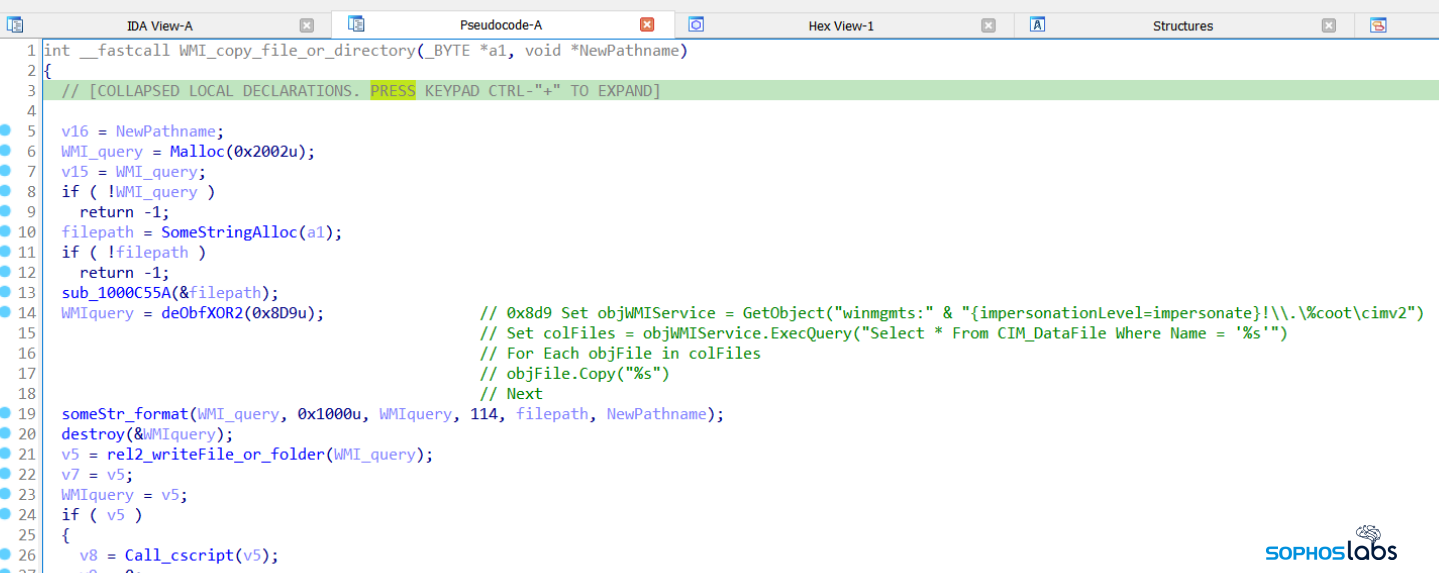
Task: Click the ExecQuery CIM_DataFile comment
Action: (x=883, y=333)
